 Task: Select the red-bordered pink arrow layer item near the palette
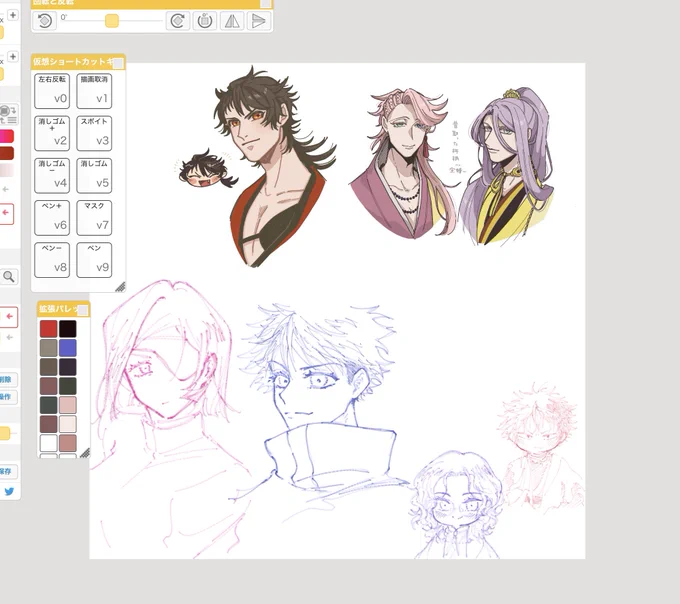click(8, 317)
